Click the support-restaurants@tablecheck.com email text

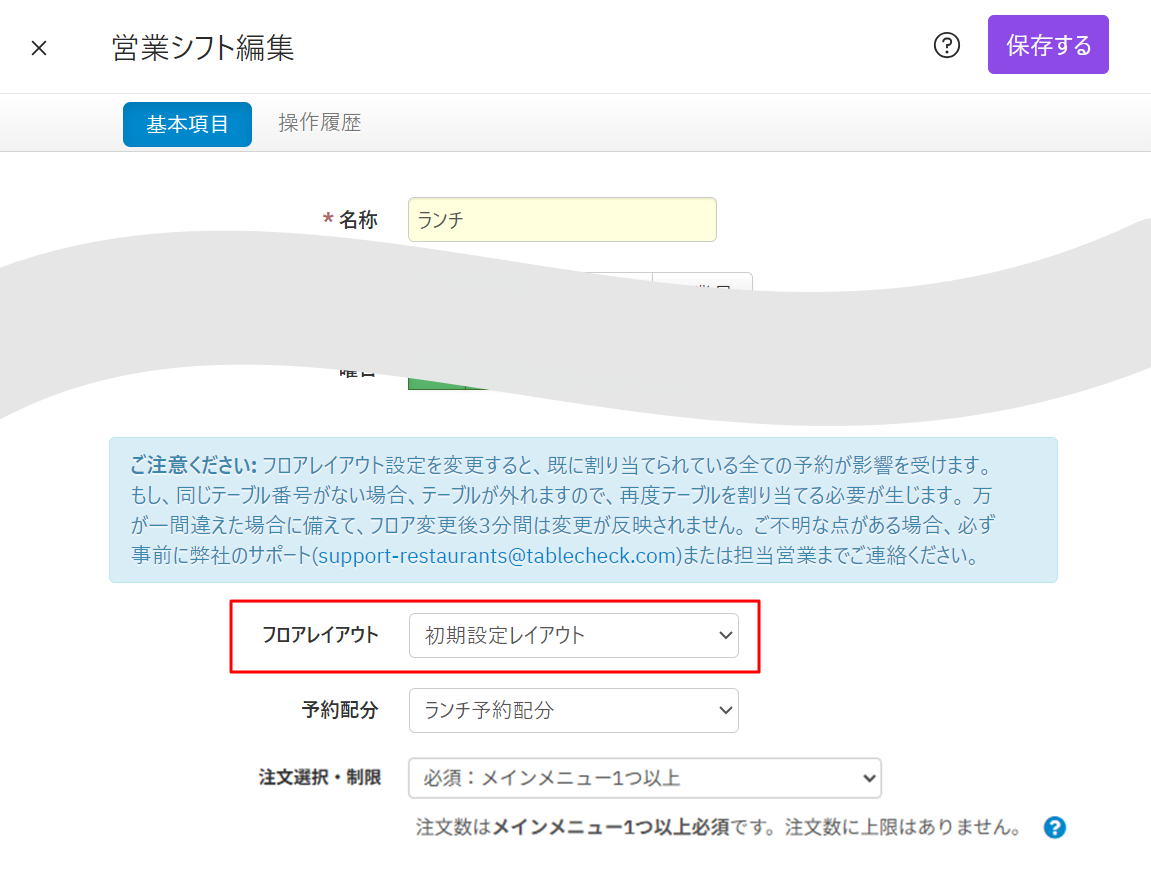(x=497, y=556)
